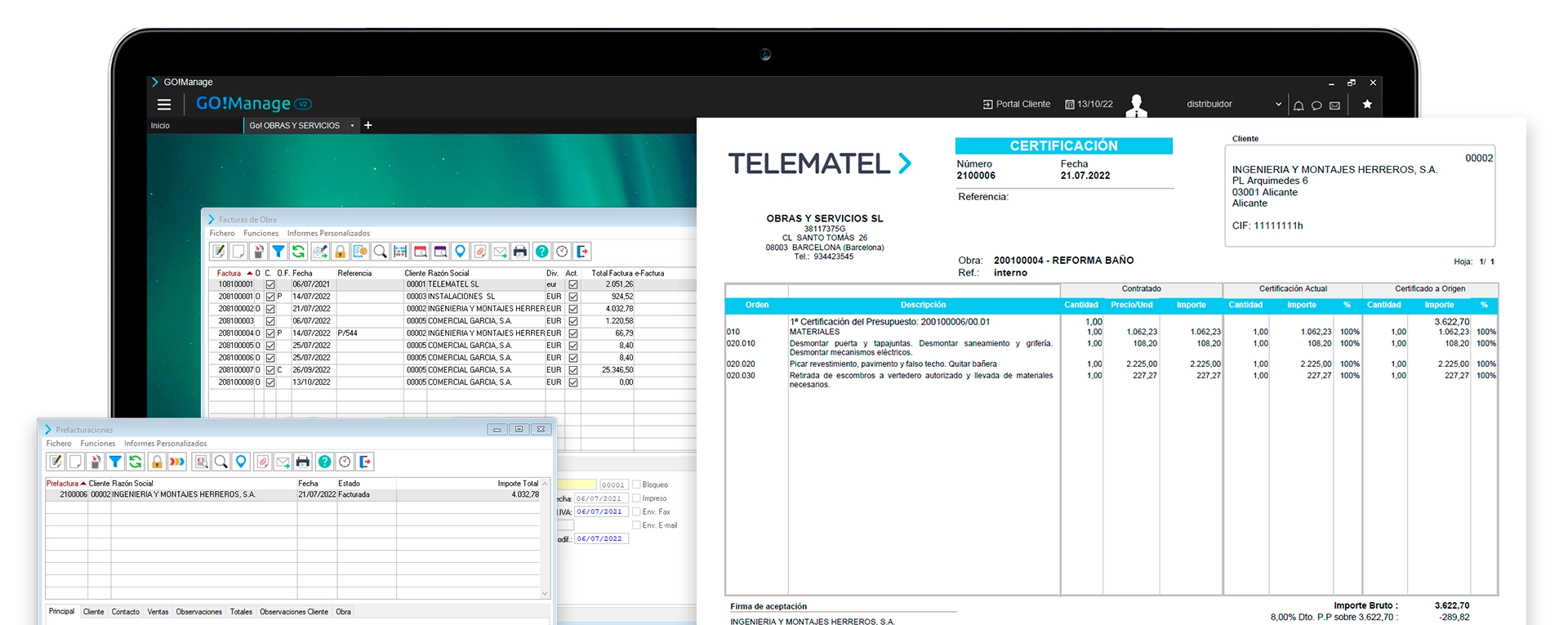Click magnifier search icon in Facturas de Obra
The image size is (1568, 625).
tap(380, 252)
